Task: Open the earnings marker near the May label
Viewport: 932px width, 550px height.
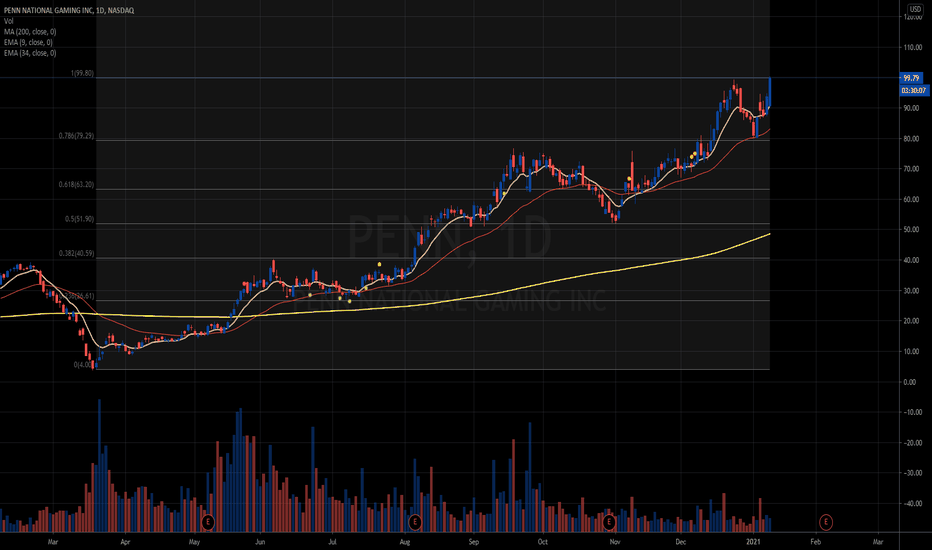Action: pos(207,523)
